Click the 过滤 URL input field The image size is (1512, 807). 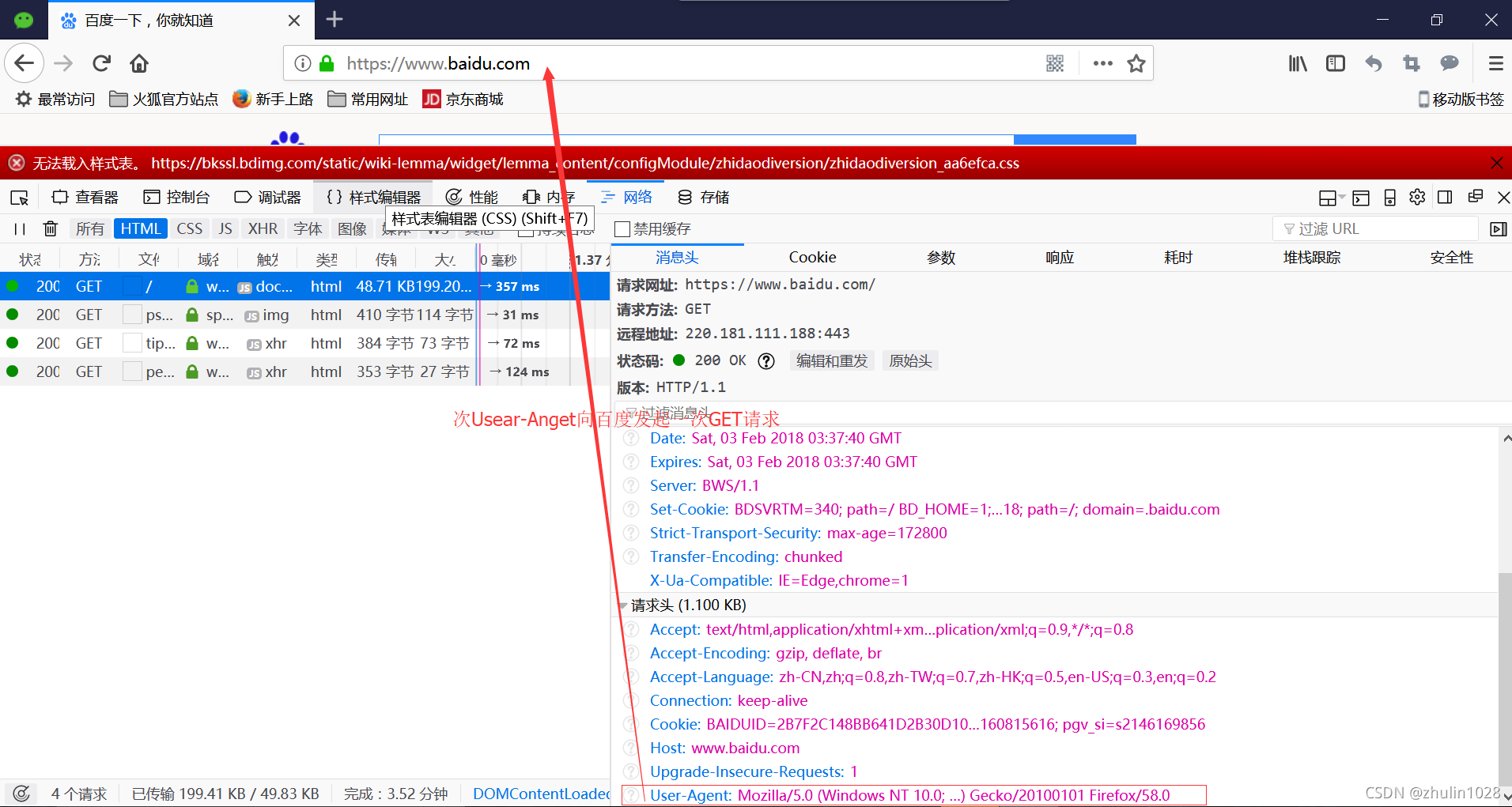(1375, 229)
